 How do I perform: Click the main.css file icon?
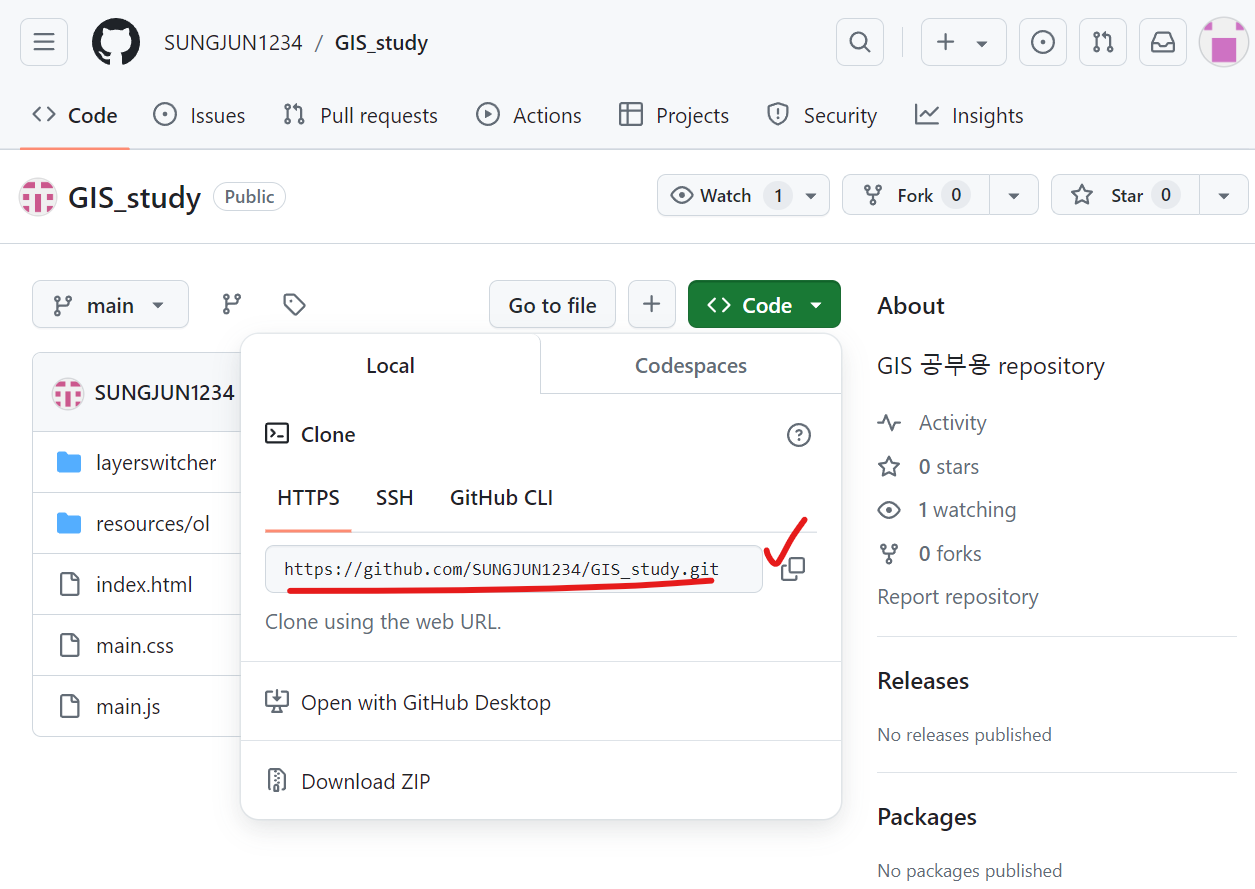(x=69, y=645)
